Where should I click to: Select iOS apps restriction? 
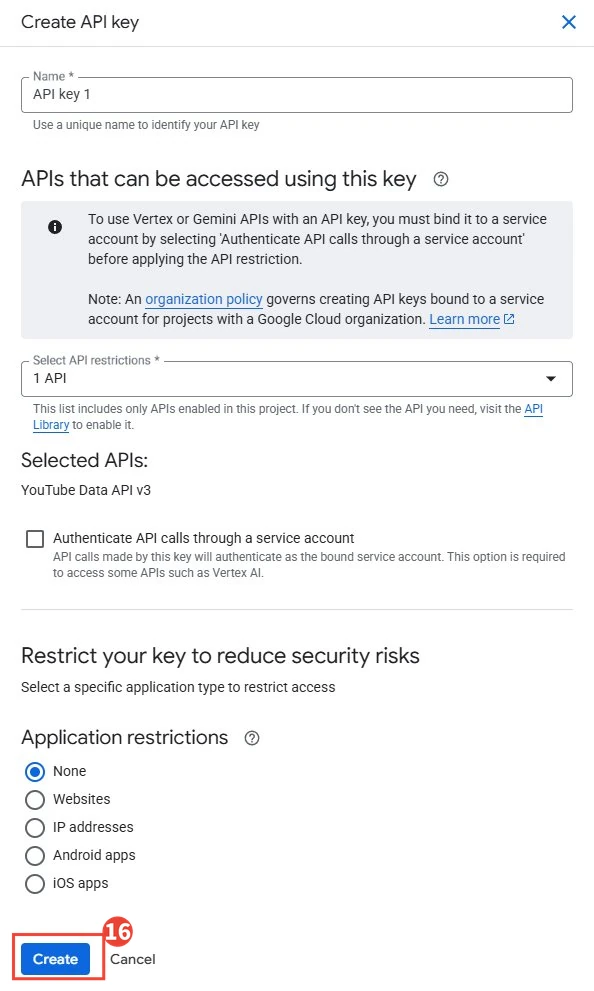[x=35, y=884]
